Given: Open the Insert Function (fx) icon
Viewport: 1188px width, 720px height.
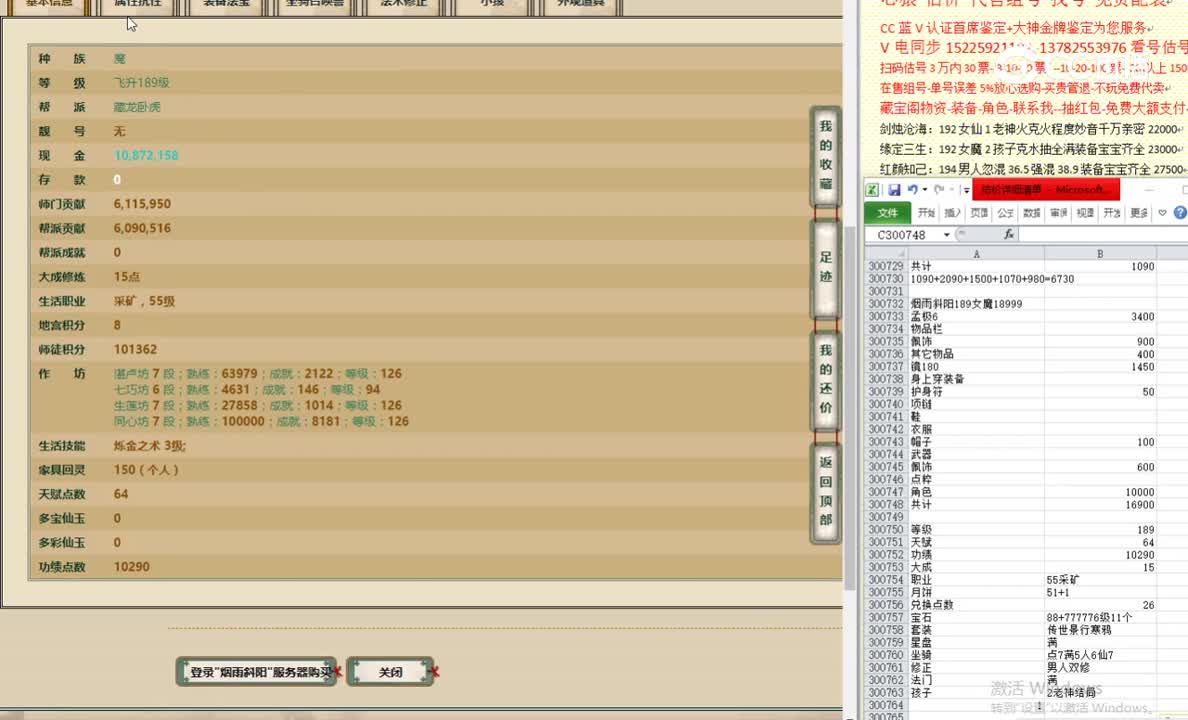Looking at the screenshot, I should 1009,234.
